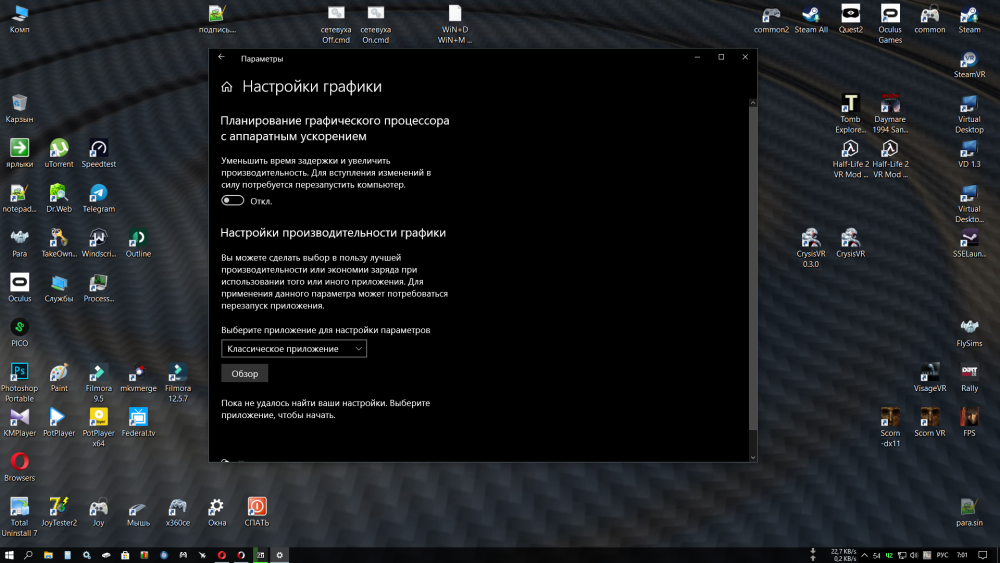Select the Speedtest desktop icon
The image size is (1000, 563).
[x=99, y=153]
